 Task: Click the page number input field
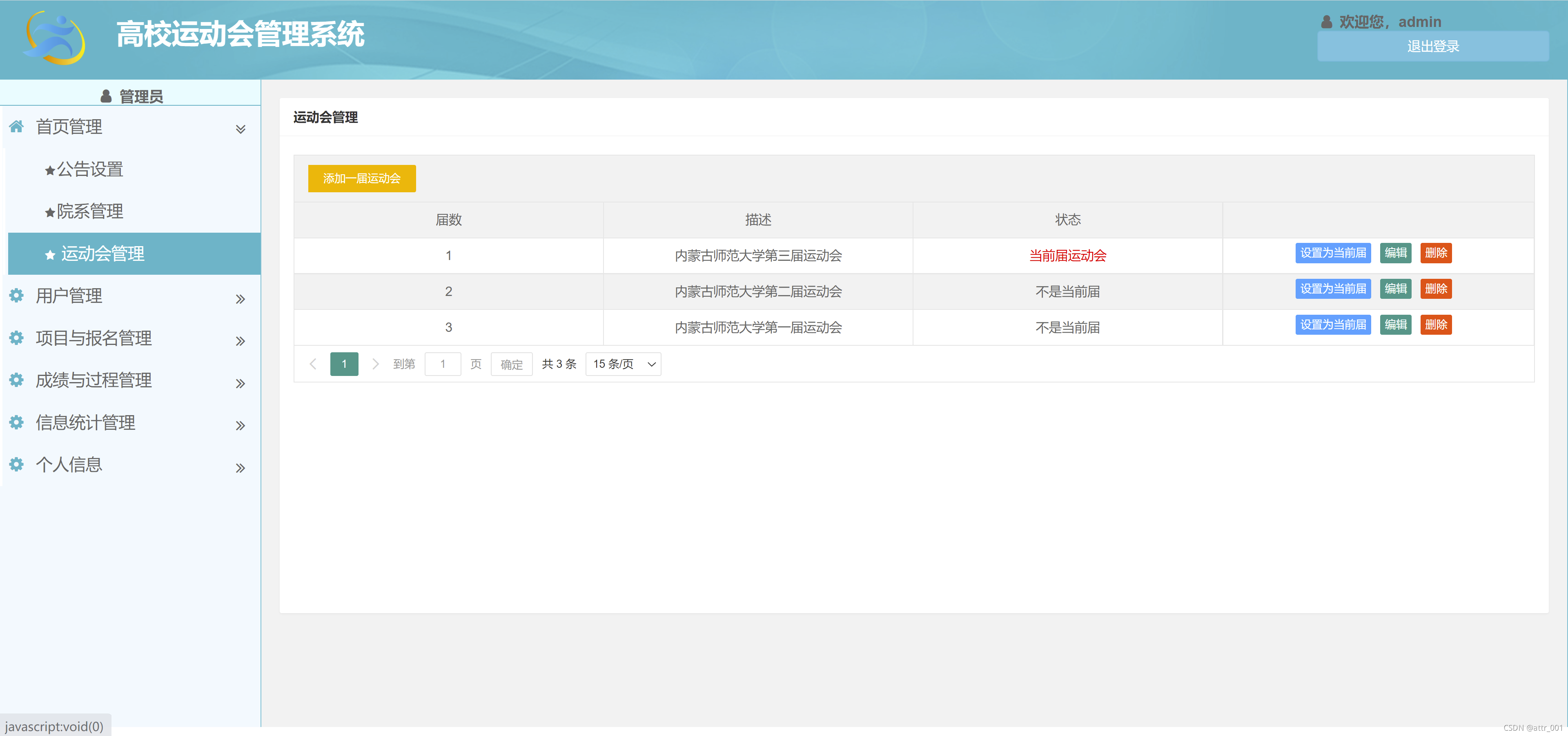443,364
